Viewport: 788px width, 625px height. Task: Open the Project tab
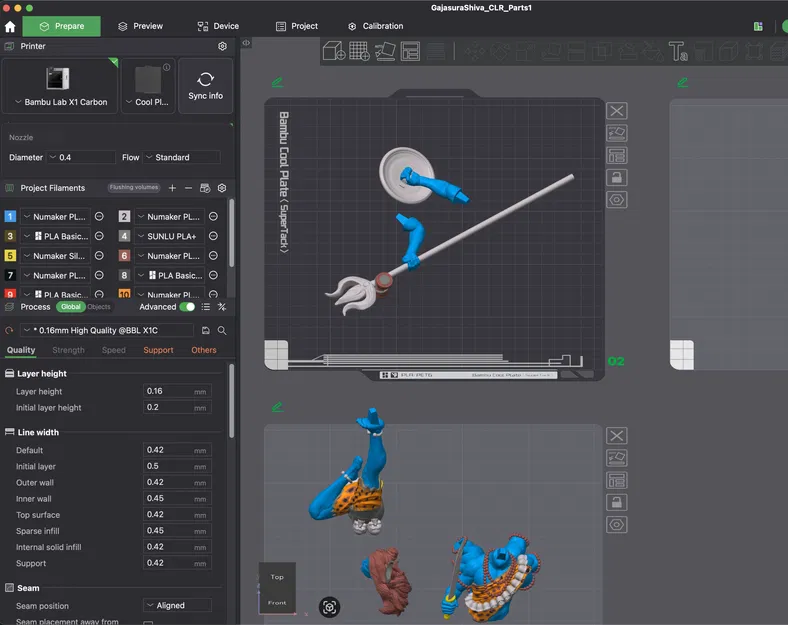pyautogui.click(x=297, y=26)
